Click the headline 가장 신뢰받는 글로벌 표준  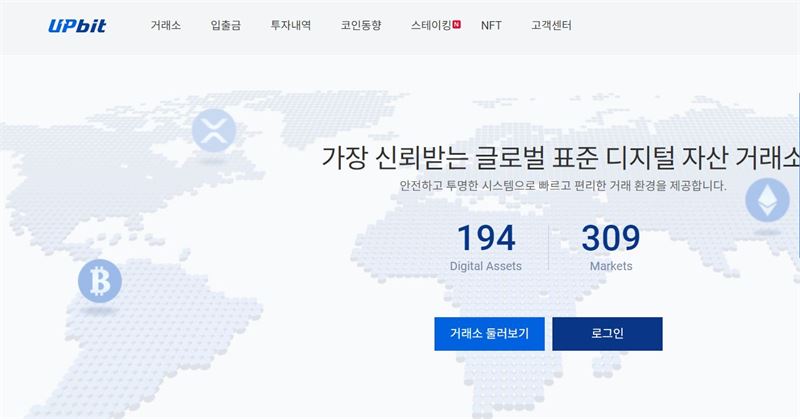pos(460,157)
